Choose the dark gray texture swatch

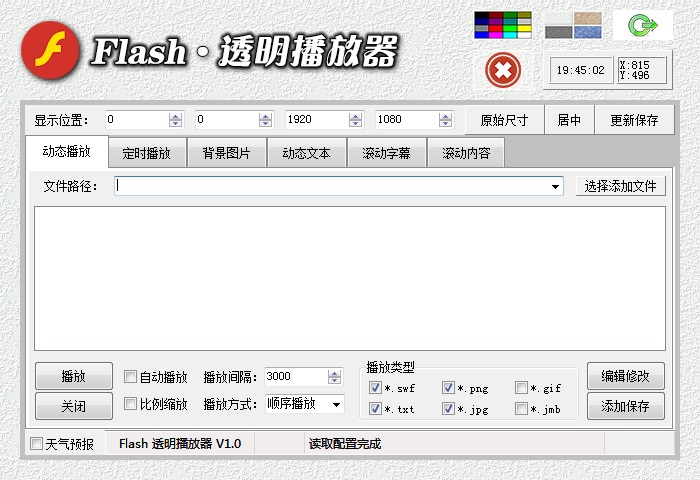558,32
